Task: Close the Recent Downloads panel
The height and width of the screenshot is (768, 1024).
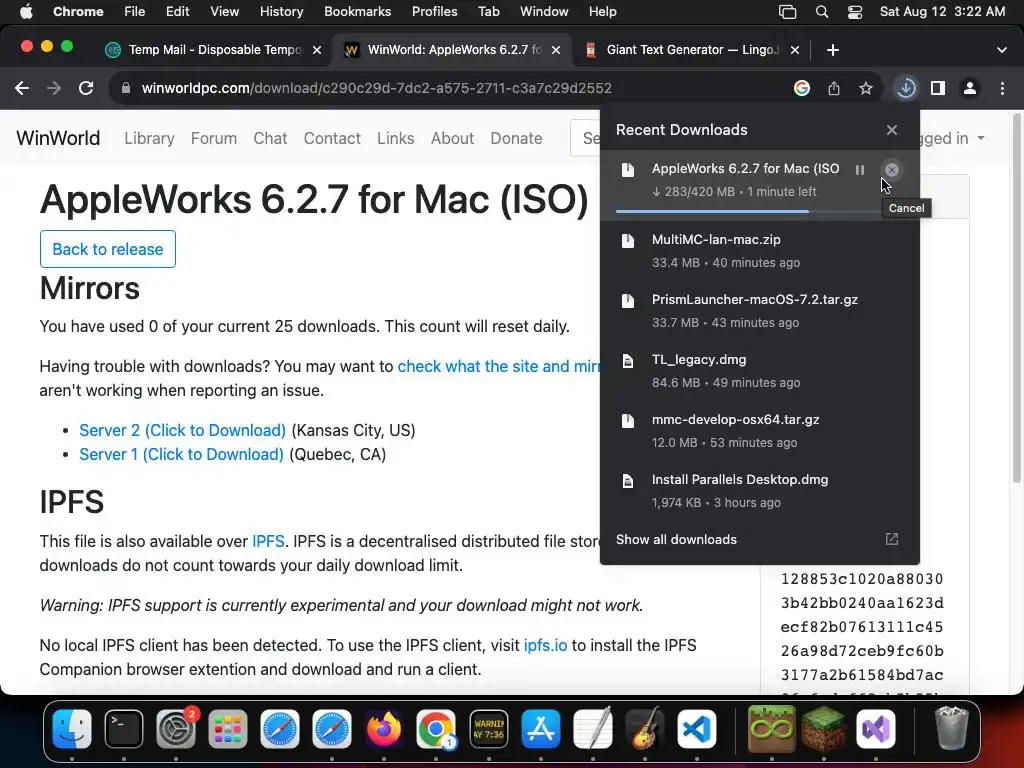Action: pos(891,130)
